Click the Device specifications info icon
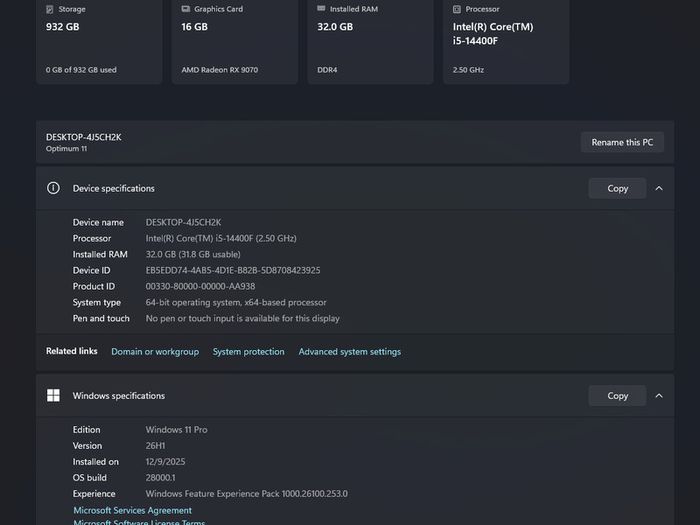This screenshot has width=700, height=525. (x=53, y=188)
